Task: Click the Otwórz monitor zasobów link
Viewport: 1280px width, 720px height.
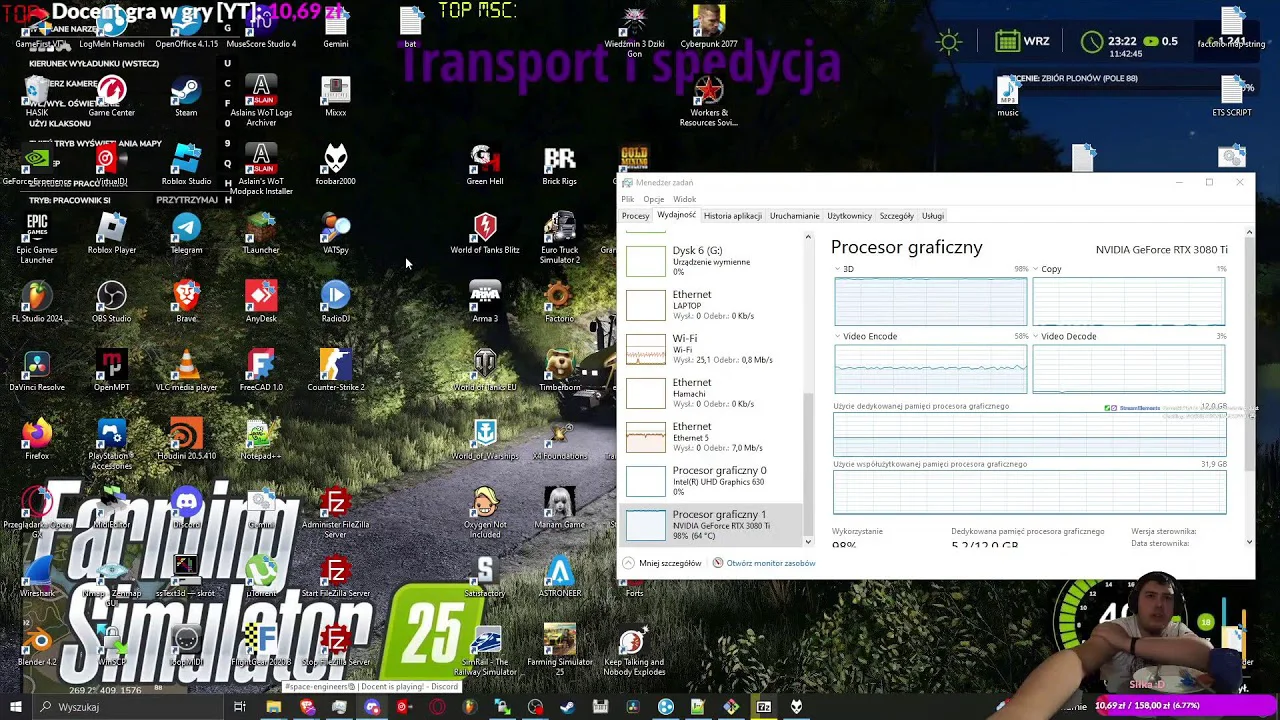Action: click(770, 563)
